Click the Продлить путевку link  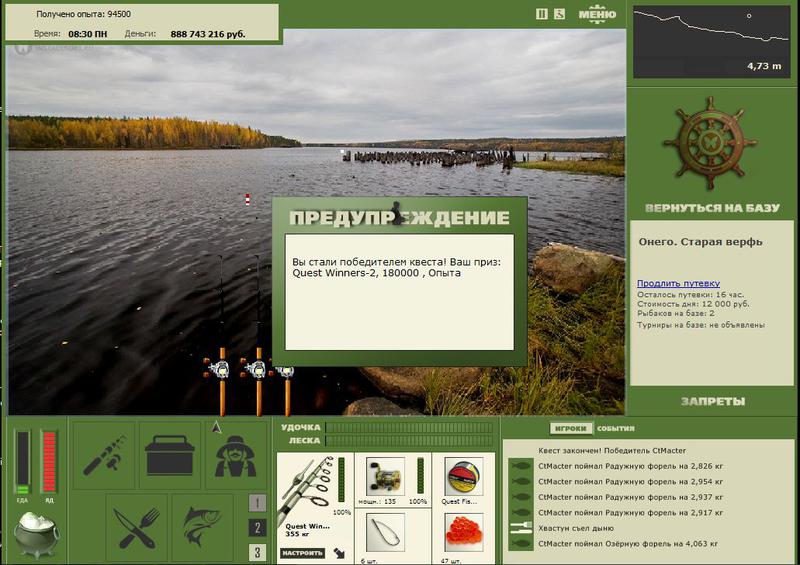pos(678,283)
